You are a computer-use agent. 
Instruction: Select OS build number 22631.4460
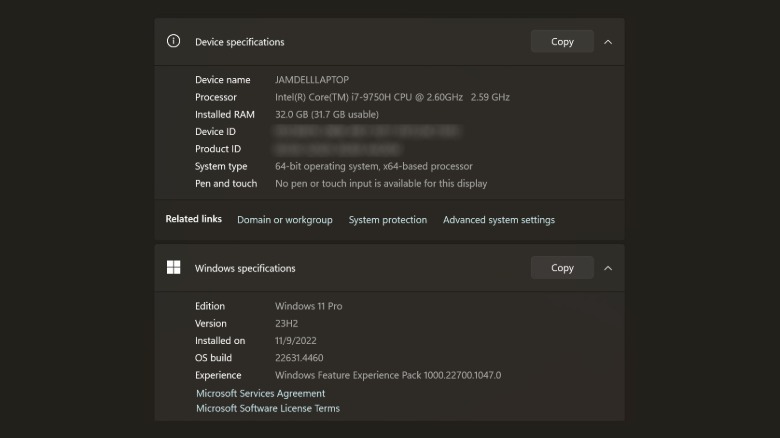pyautogui.click(x=299, y=358)
